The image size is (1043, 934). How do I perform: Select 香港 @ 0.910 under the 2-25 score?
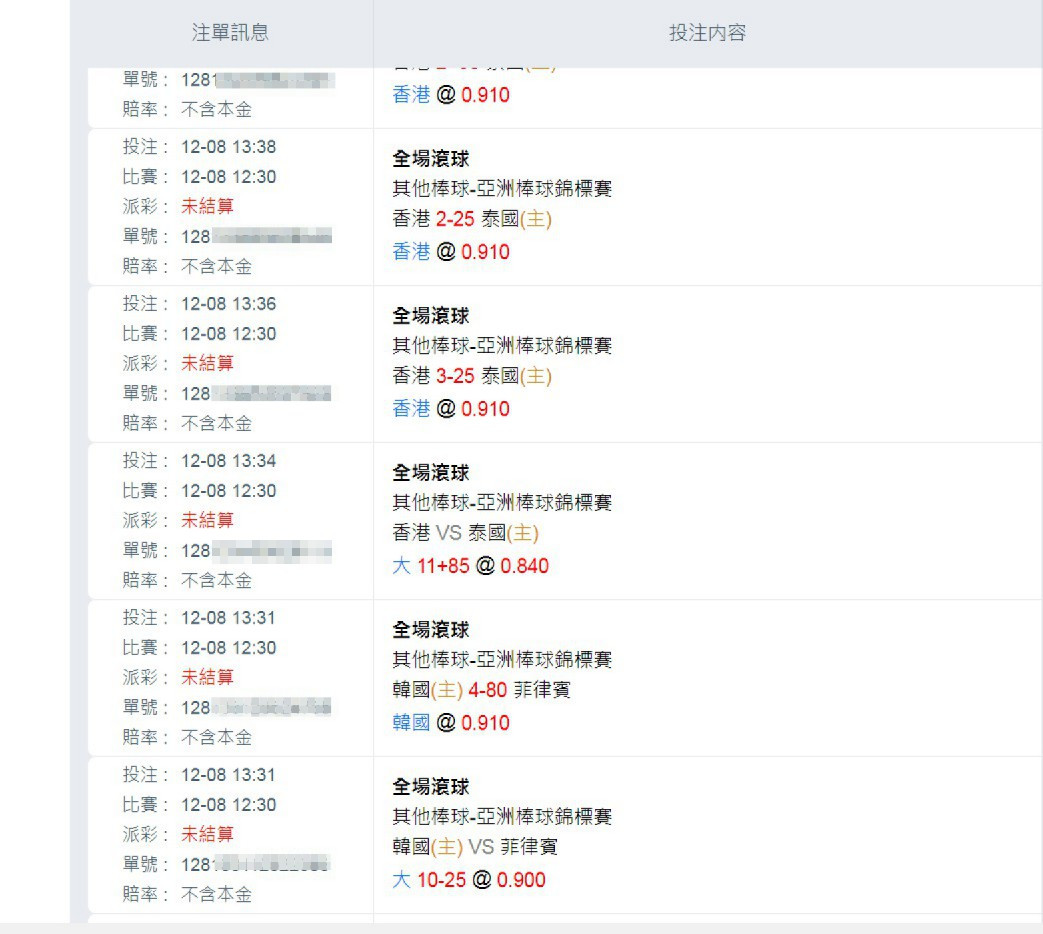[x=451, y=251]
